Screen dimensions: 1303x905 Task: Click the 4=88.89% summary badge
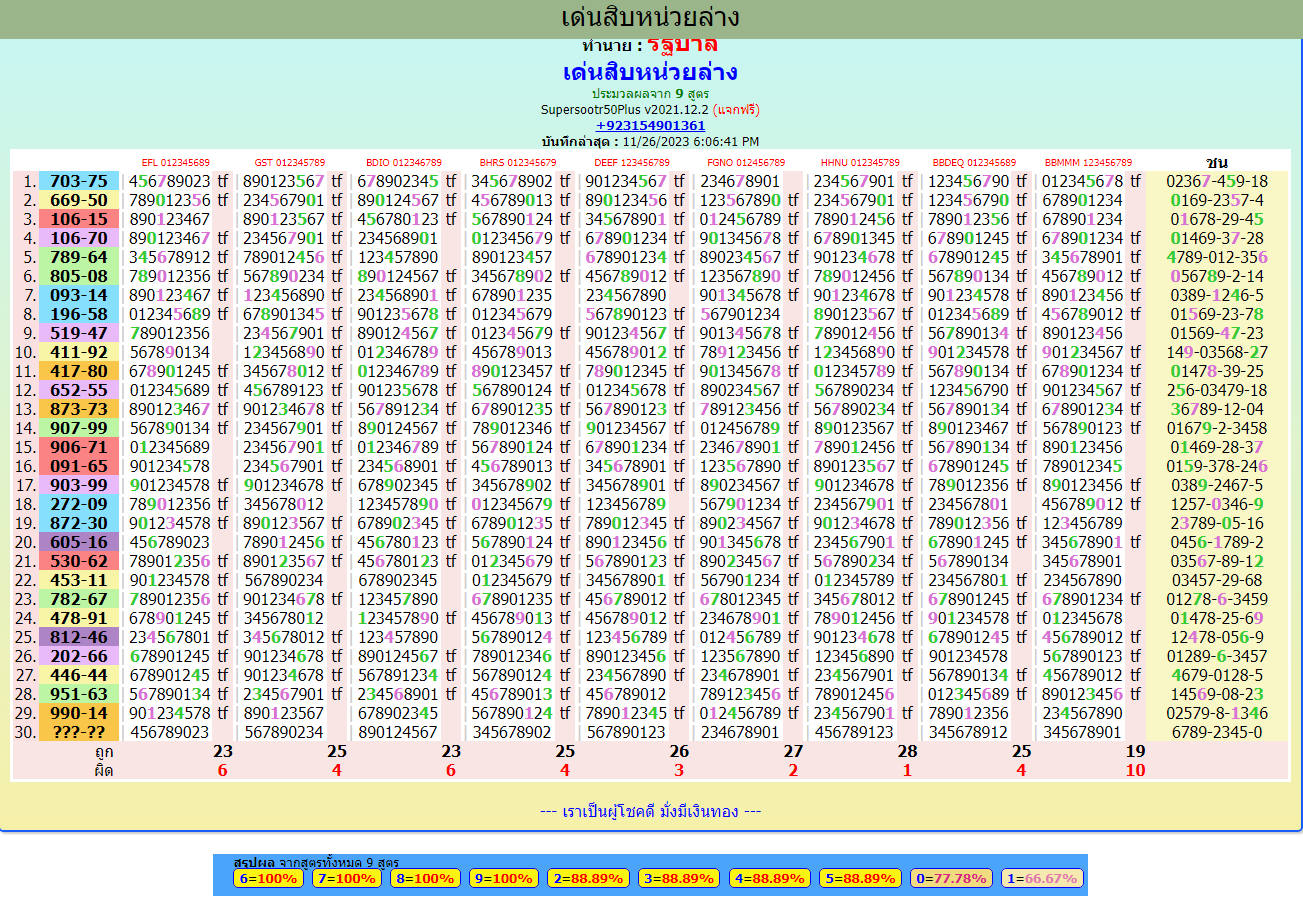tap(772, 879)
